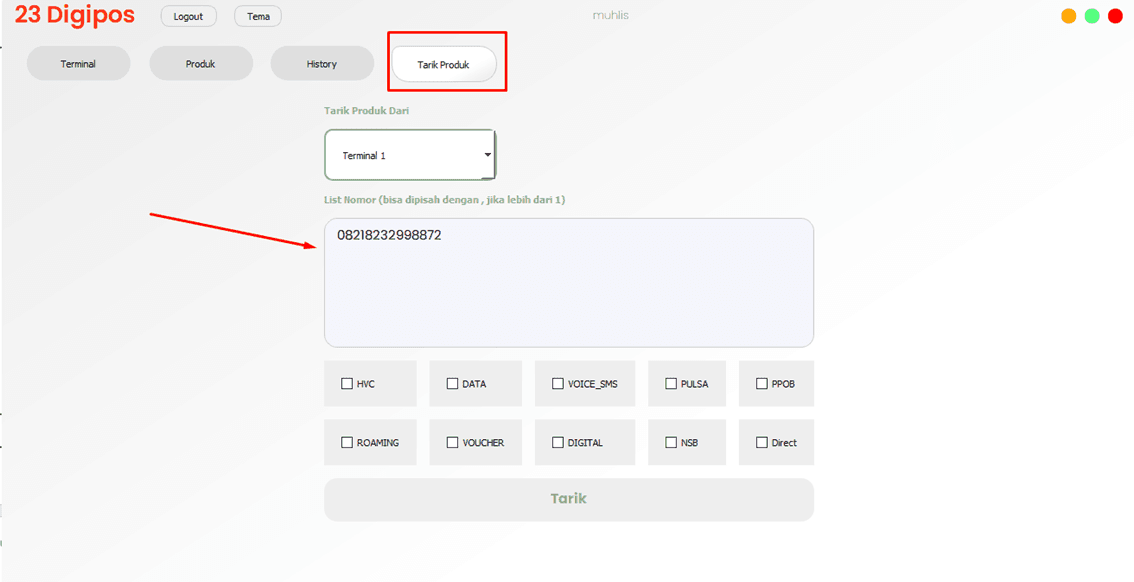The image size is (1134, 582).
Task: Check the VOICE_SMS option
Action: click(558, 384)
